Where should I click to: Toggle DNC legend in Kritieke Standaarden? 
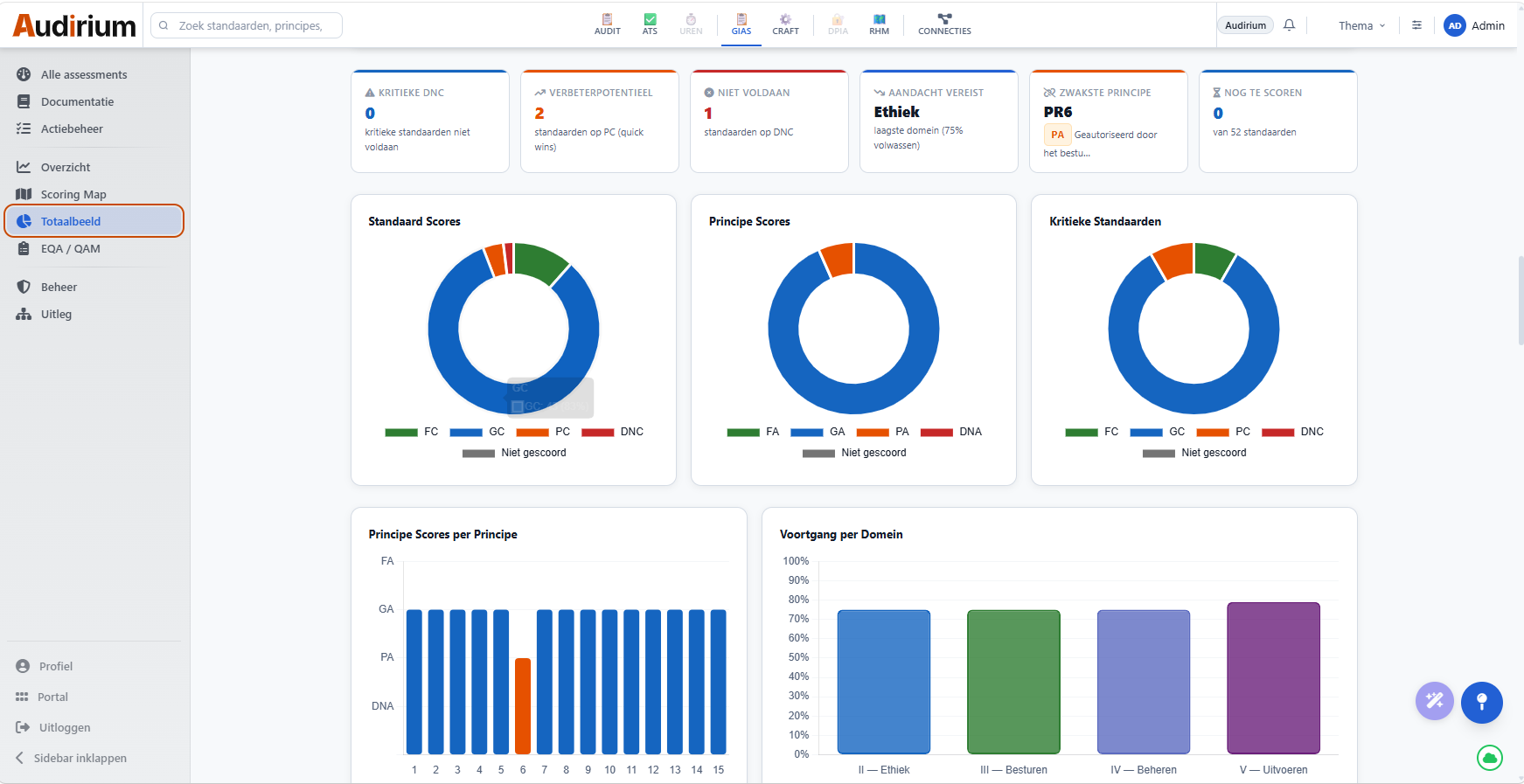coord(1292,432)
